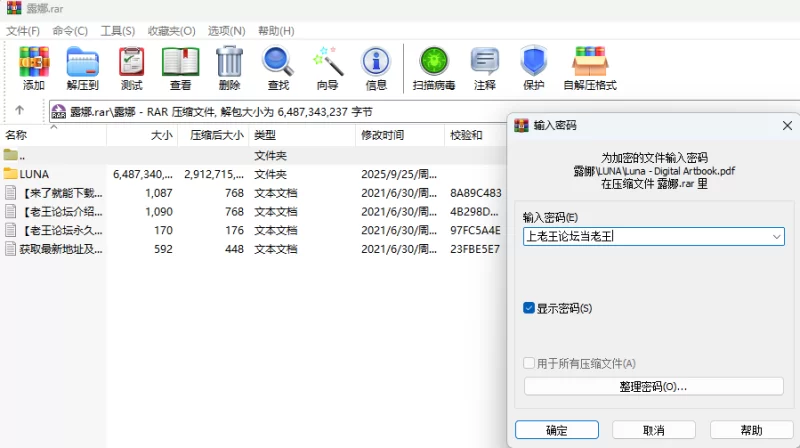Viewport: 800px width, 448px height.
Task: Click checksum value 8A89C483
Action: (476, 193)
